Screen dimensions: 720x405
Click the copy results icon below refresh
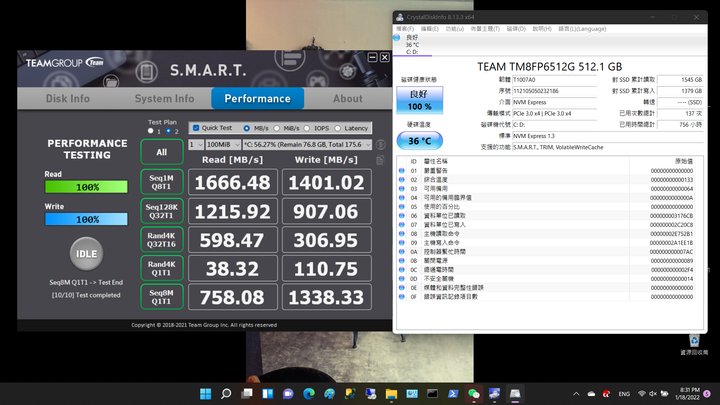pos(380,160)
